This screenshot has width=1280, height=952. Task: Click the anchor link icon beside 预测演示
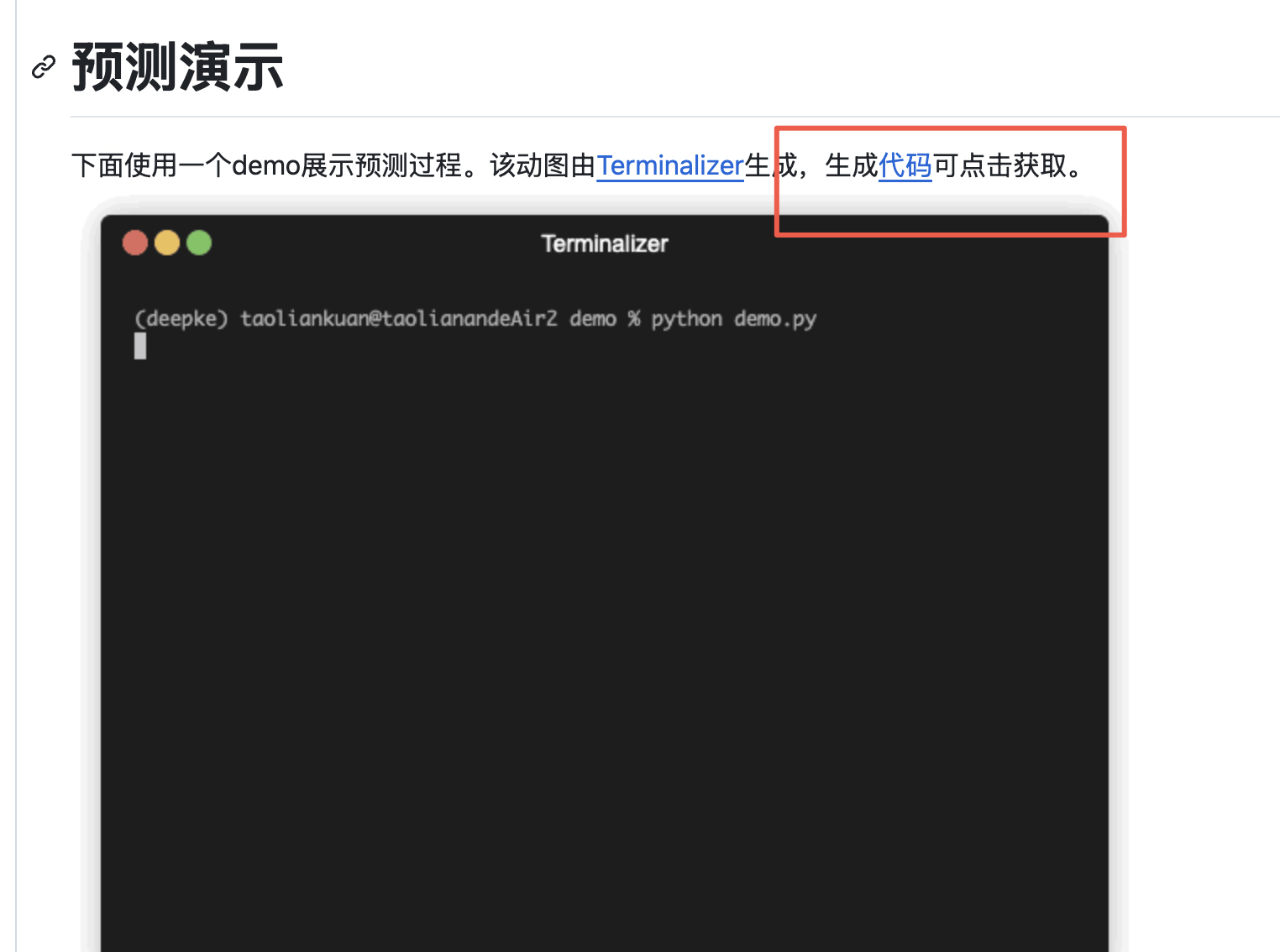click(44, 67)
